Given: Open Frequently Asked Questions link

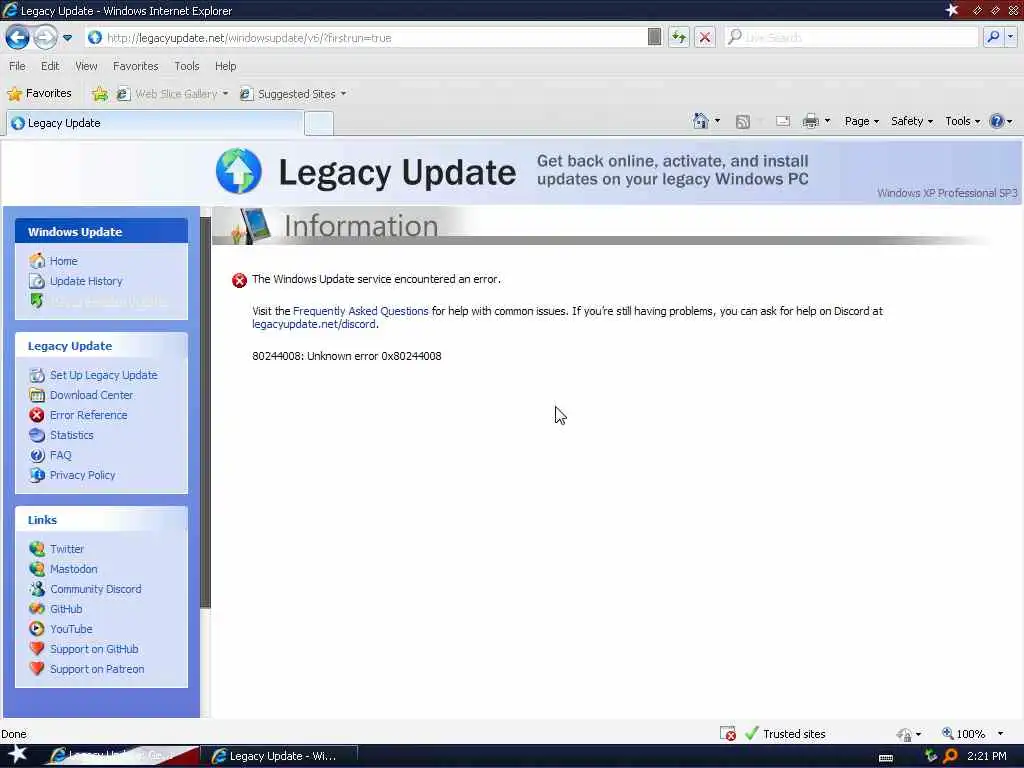Looking at the screenshot, I should pyautogui.click(x=360, y=311).
